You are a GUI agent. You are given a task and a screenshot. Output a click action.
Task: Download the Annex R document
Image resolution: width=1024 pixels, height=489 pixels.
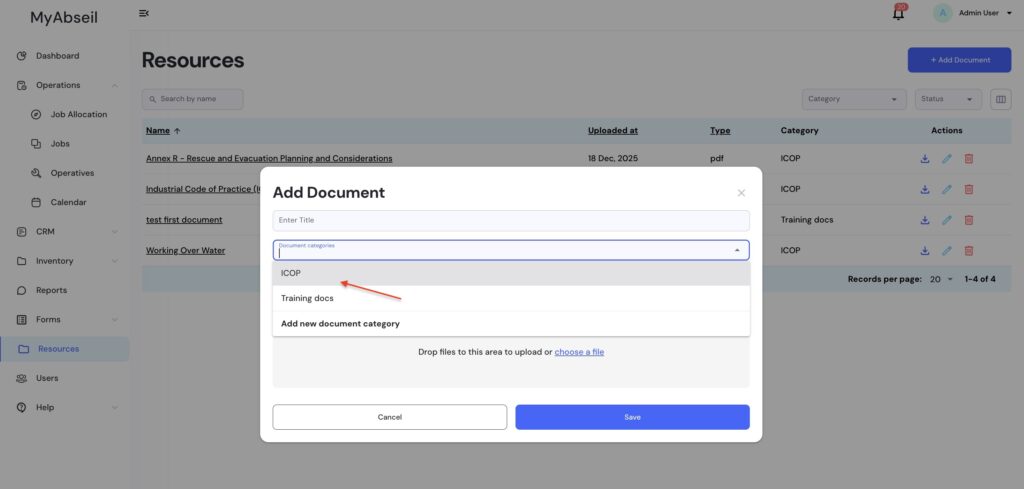coord(924,159)
